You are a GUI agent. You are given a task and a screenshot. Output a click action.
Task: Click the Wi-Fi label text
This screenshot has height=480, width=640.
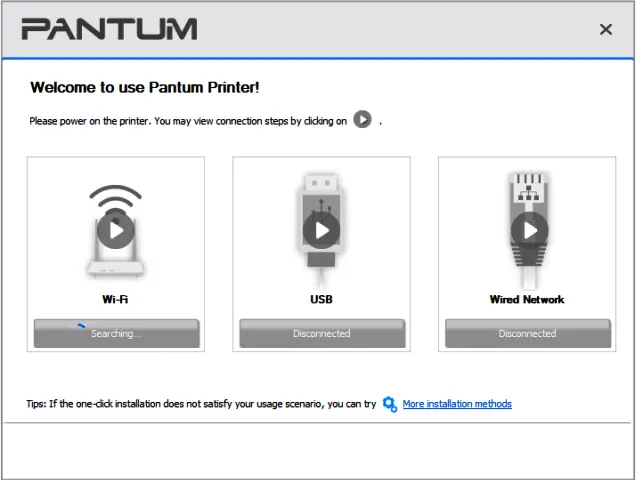(115, 299)
